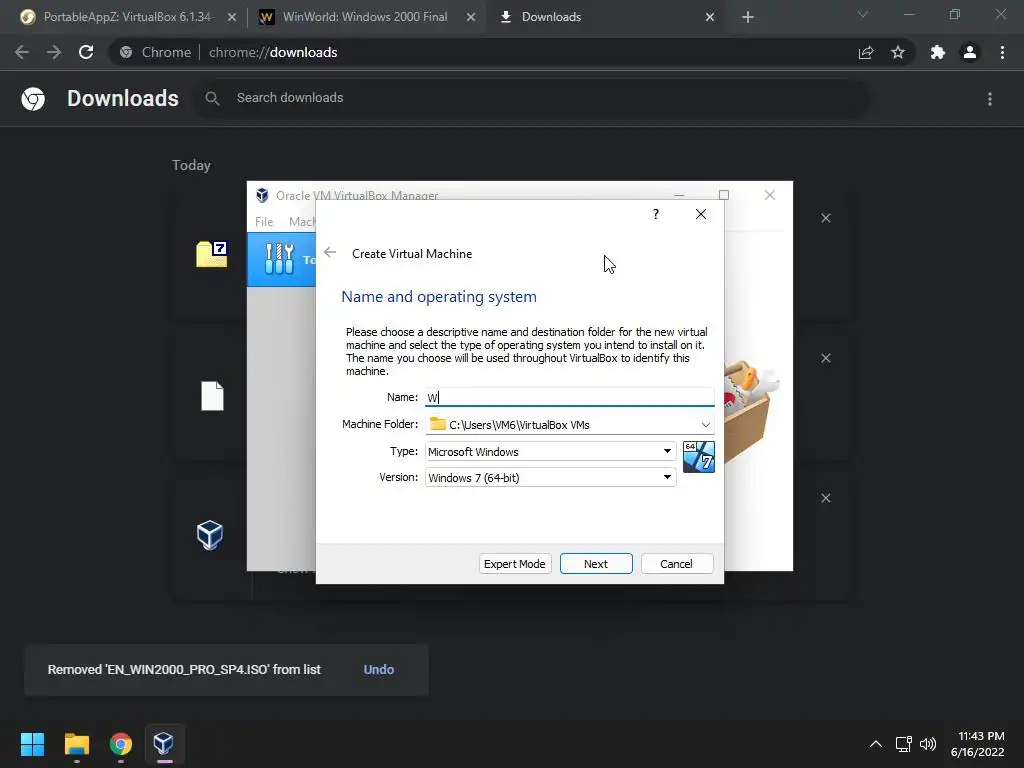Open the volume speaker tray icon
Viewport: 1024px width, 768px height.
coord(927,744)
